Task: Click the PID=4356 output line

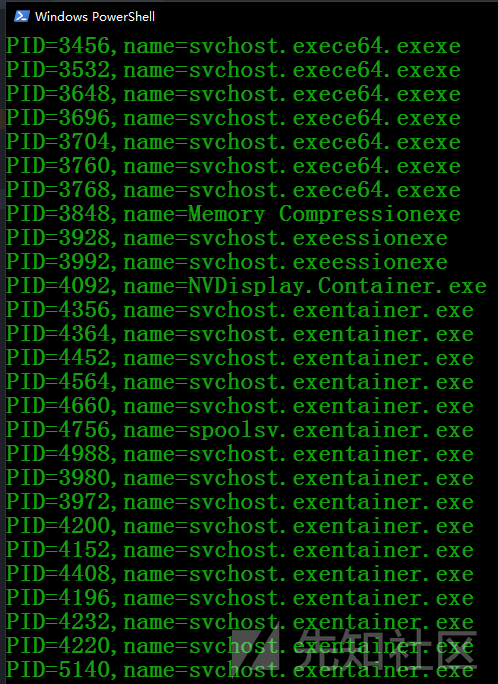Action: pyautogui.click(x=240, y=310)
